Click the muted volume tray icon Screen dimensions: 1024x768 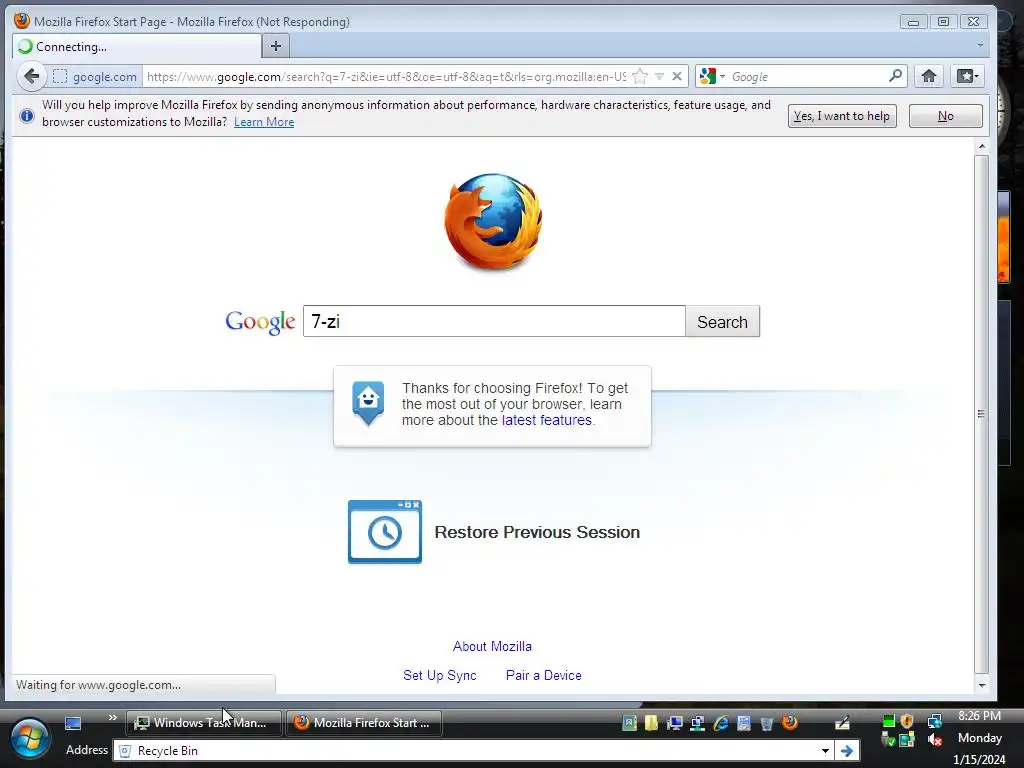[935, 740]
